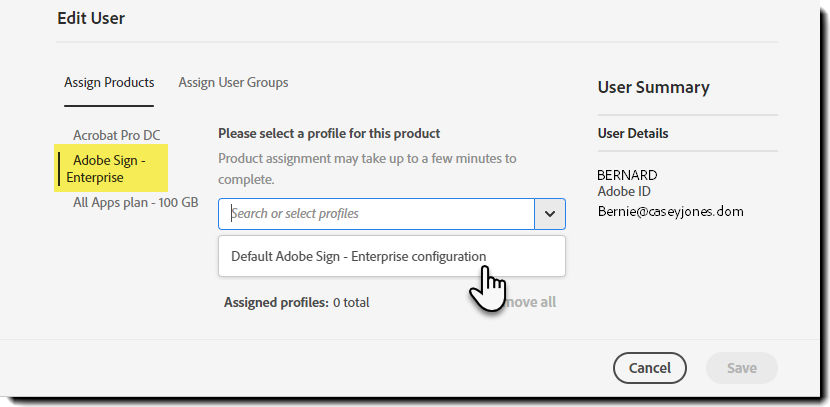
Task: Select Adobe Sign - Enterprise product
Action: 112,168
